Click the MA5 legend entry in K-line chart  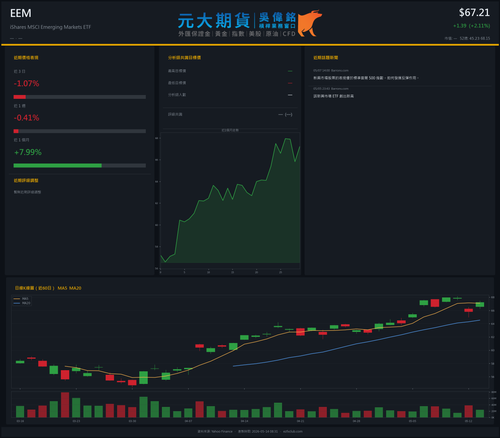(x=21, y=299)
